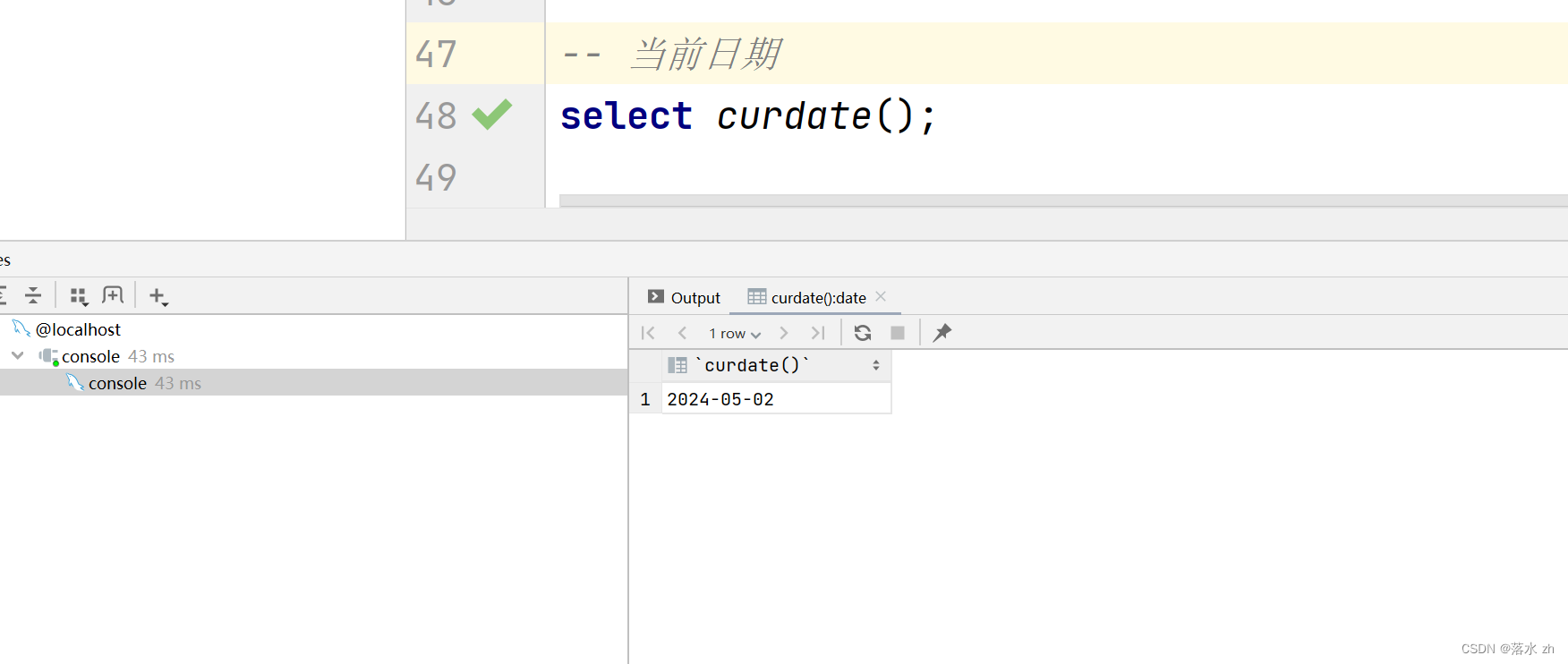Screen dimensions: 1568x664
Task: Open the 1 row page size dropdown
Action: pyautogui.click(x=735, y=334)
